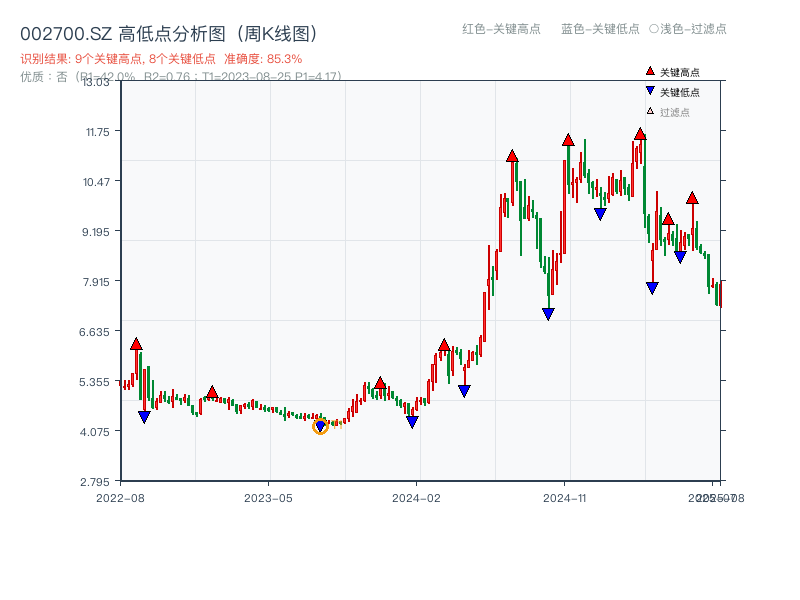This screenshot has height=600, width=800.
Task: Click the 关键低点 legend text
Action: click(x=680, y=92)
